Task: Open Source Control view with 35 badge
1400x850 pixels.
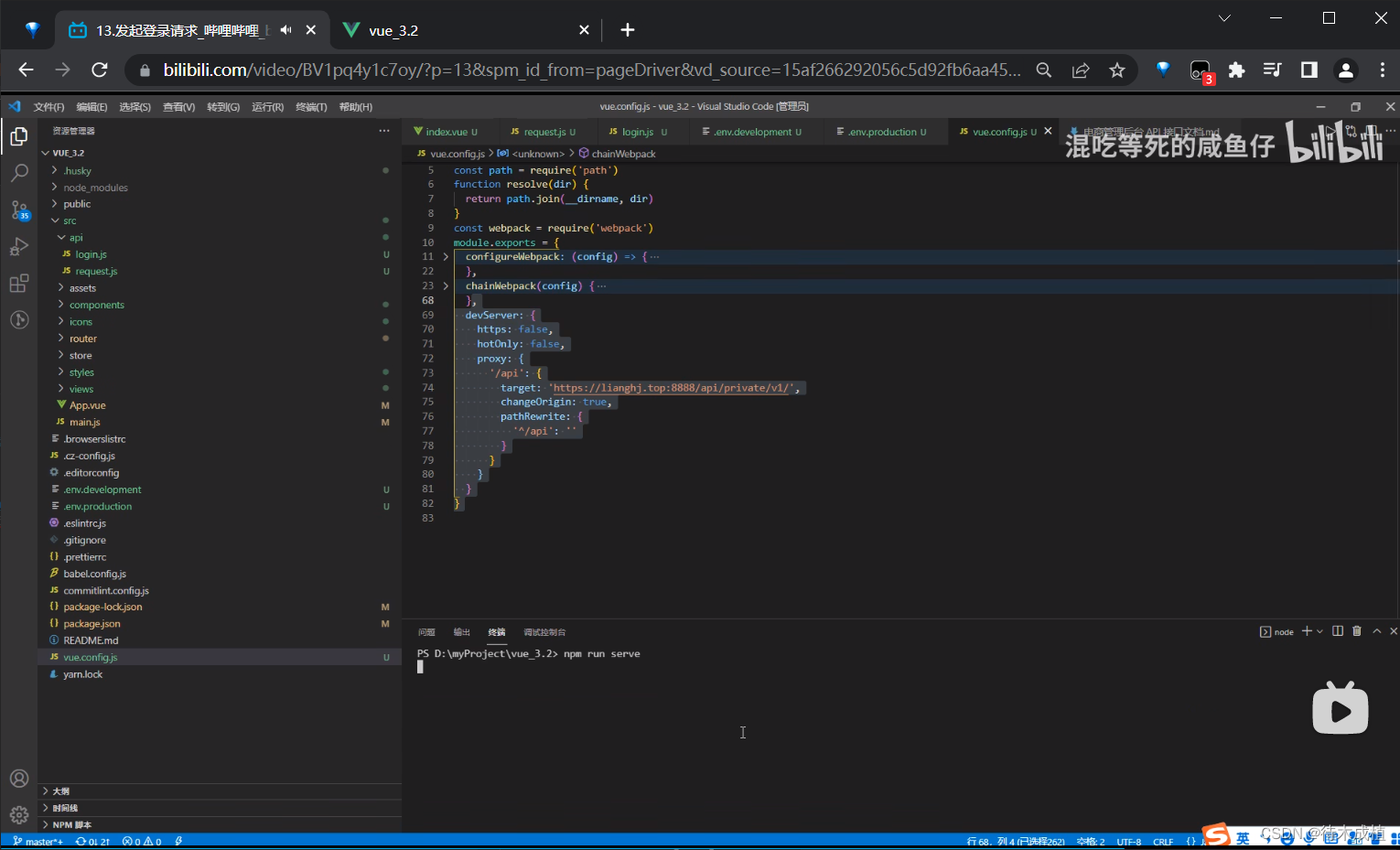Action: [18, 210]
